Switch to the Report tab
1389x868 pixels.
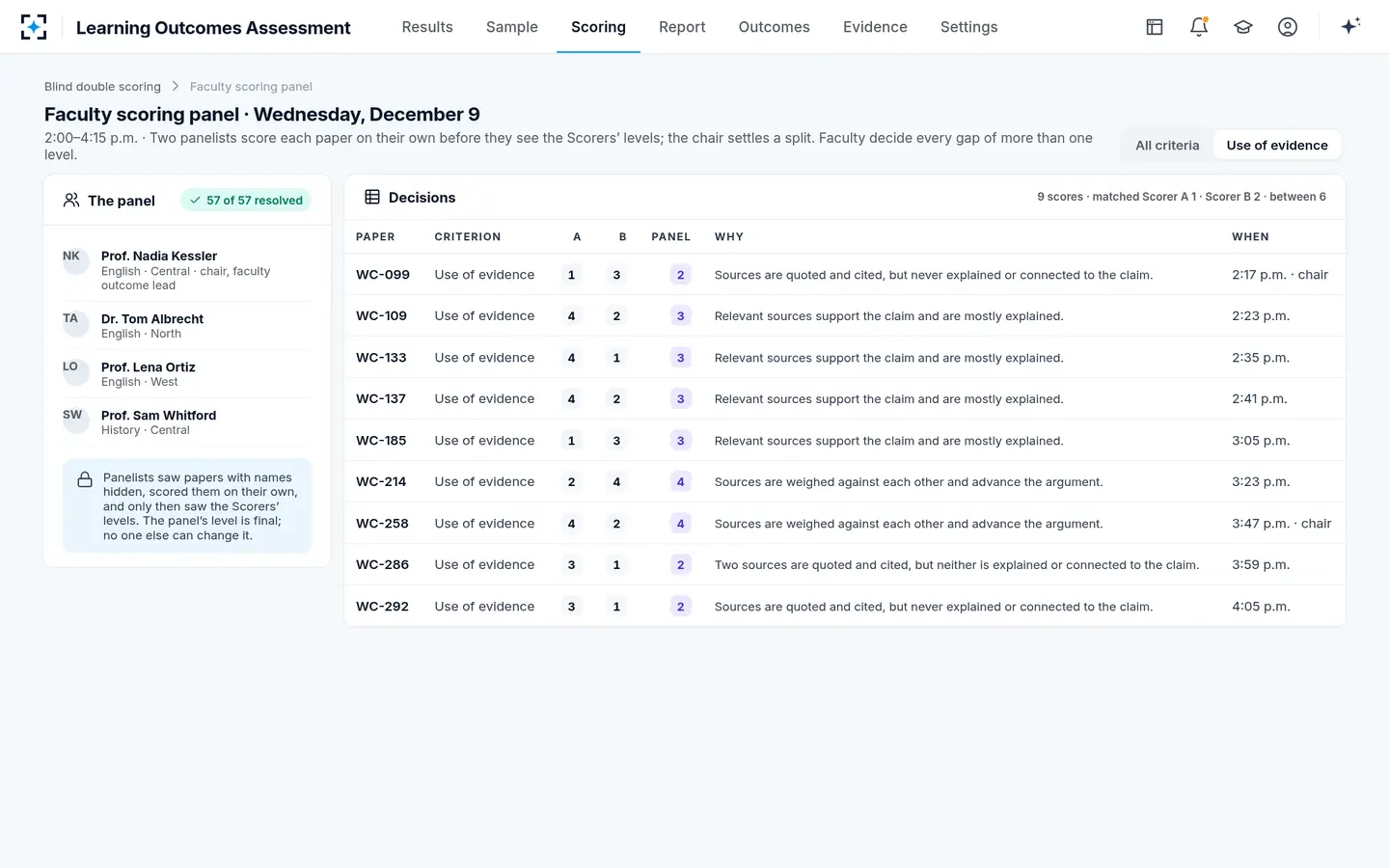point(682,27)
